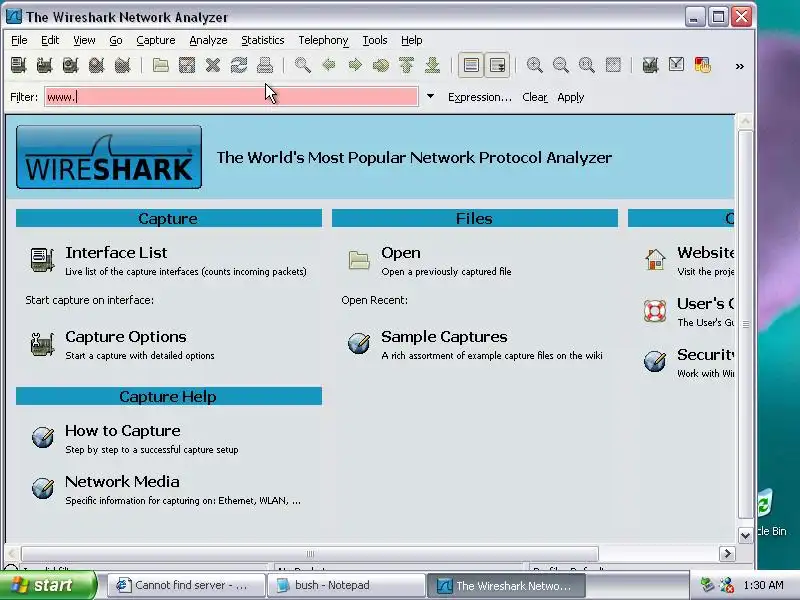Zoom in on packet text toolbar icon

click(534, 65)
